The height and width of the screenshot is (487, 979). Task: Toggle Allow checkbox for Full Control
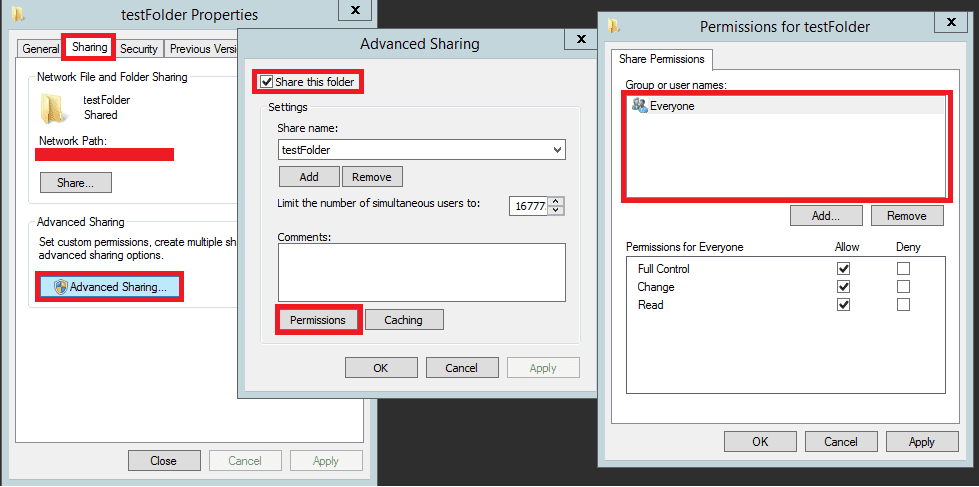pyautogui.click(x=844, y=269)
